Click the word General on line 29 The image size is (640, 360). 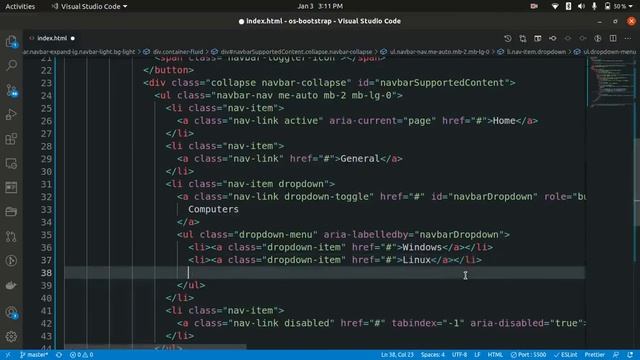360,159
